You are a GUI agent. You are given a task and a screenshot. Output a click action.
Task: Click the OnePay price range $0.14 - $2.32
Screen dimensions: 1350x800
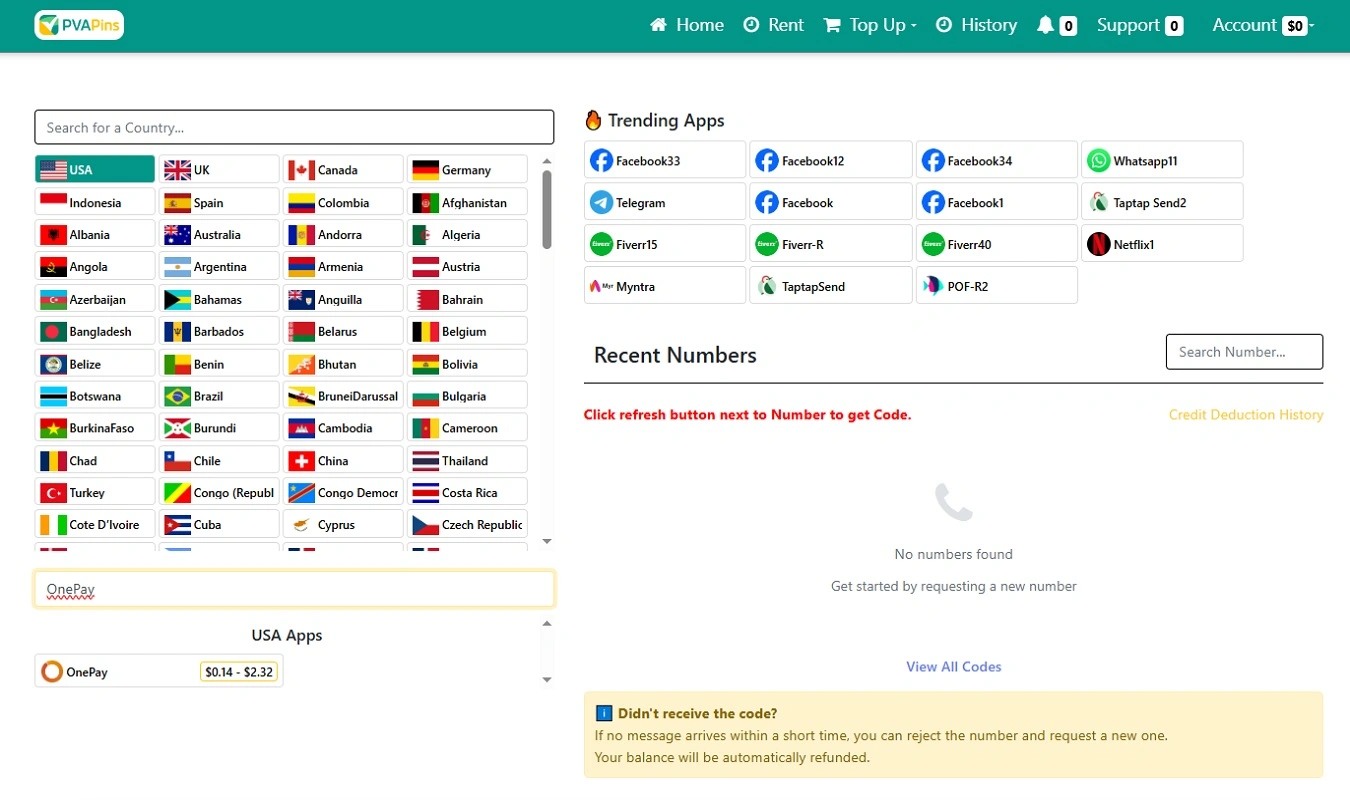[239, 672]
